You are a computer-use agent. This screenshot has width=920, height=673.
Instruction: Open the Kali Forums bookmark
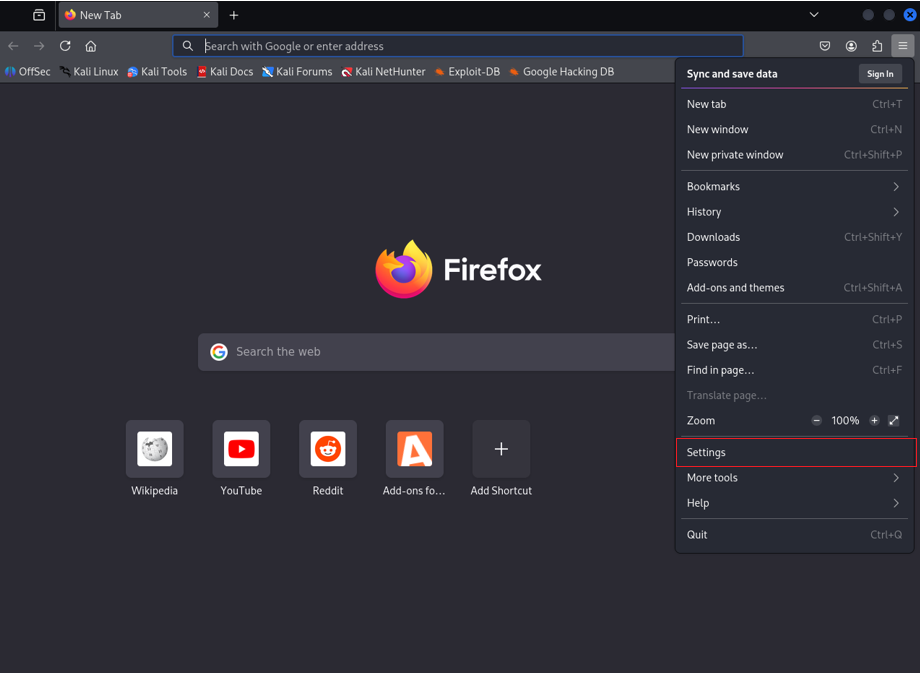[297, 72]
